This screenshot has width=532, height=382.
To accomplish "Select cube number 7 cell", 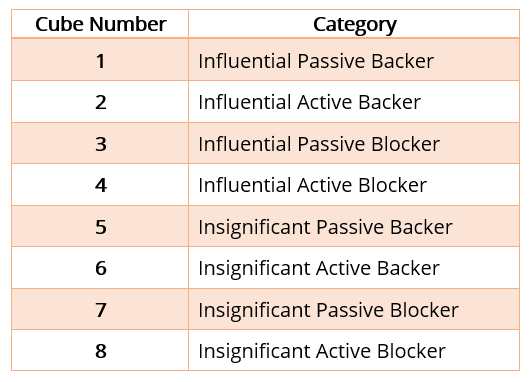I will pos(100,309).
